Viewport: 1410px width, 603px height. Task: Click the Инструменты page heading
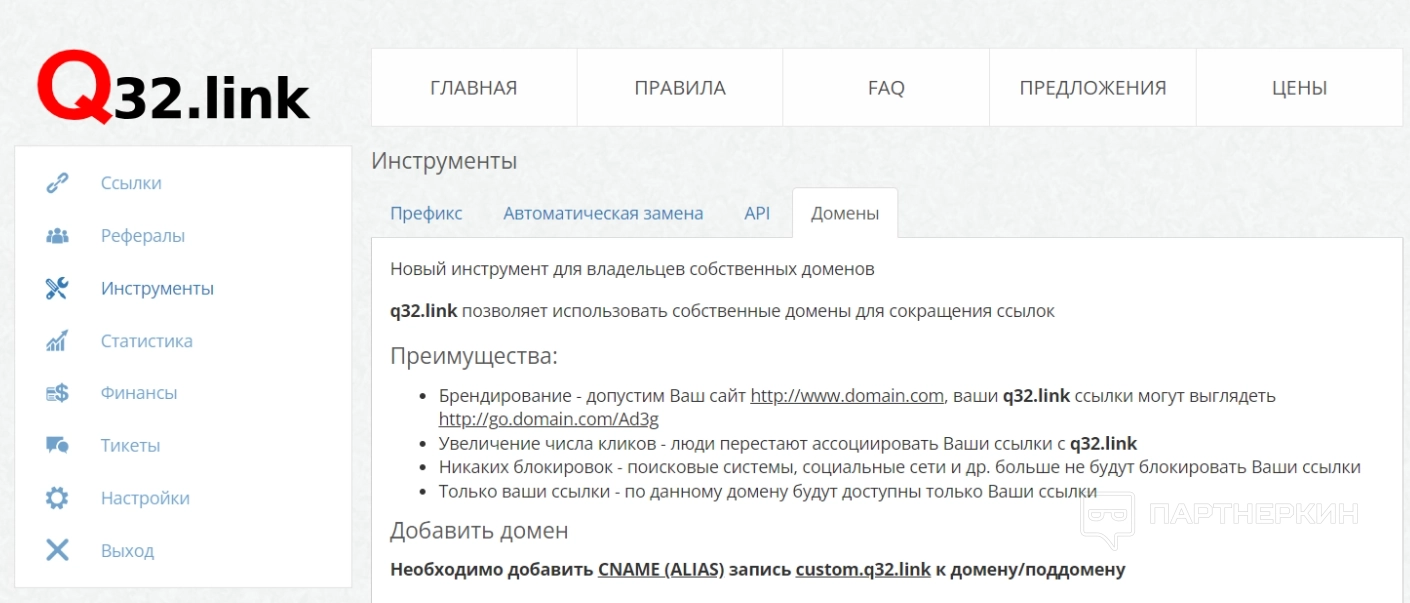tap(444, 161)
